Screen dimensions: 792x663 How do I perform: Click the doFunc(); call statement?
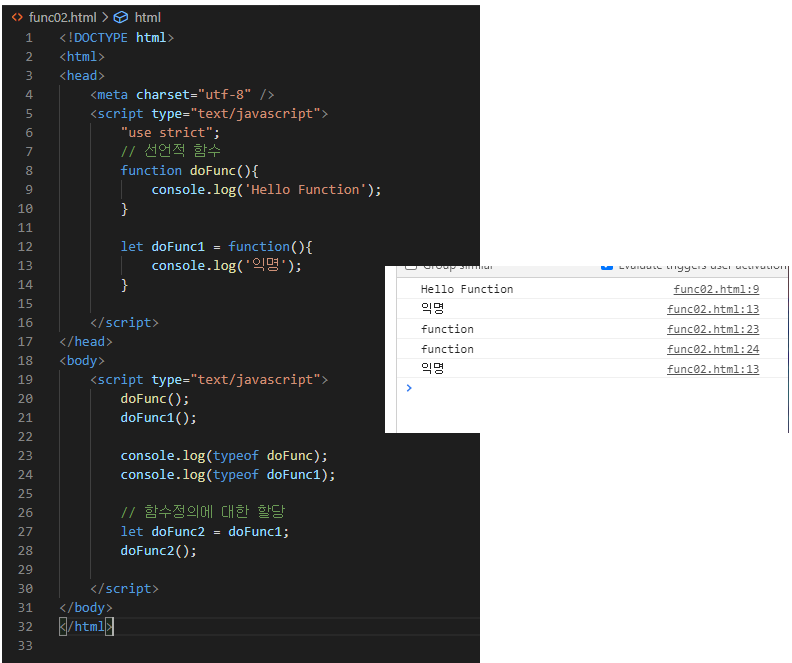[155, 399]
